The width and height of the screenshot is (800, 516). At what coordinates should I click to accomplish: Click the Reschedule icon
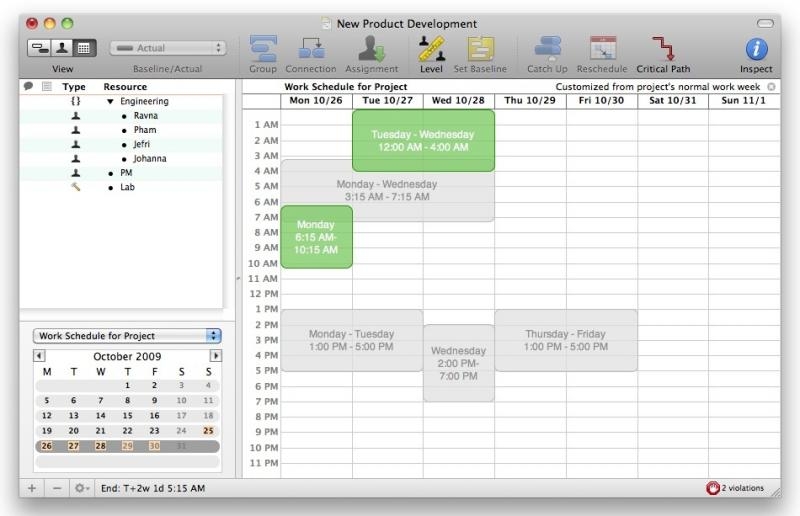(603, 48)
